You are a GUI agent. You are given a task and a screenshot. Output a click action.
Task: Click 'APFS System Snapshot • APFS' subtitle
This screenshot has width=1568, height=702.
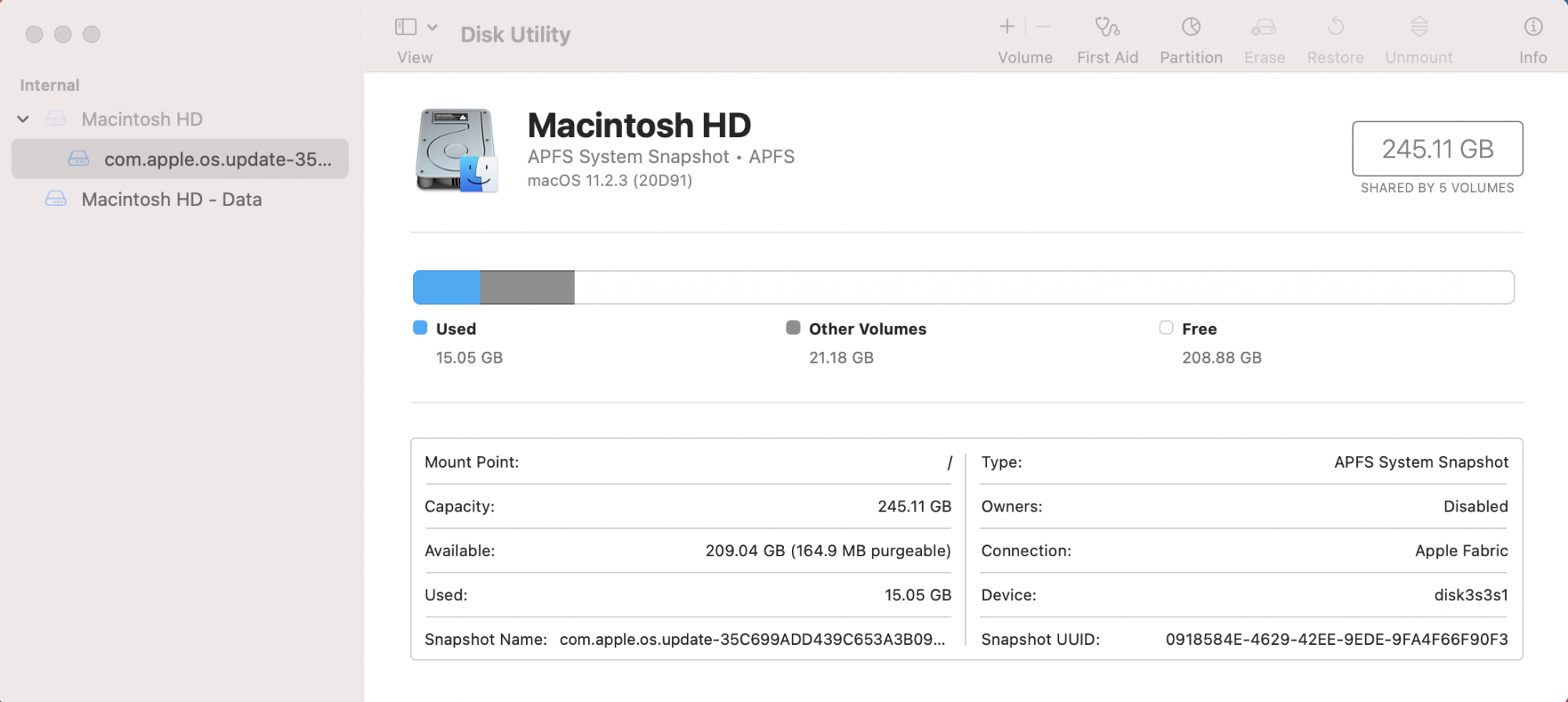click(661, 157)
